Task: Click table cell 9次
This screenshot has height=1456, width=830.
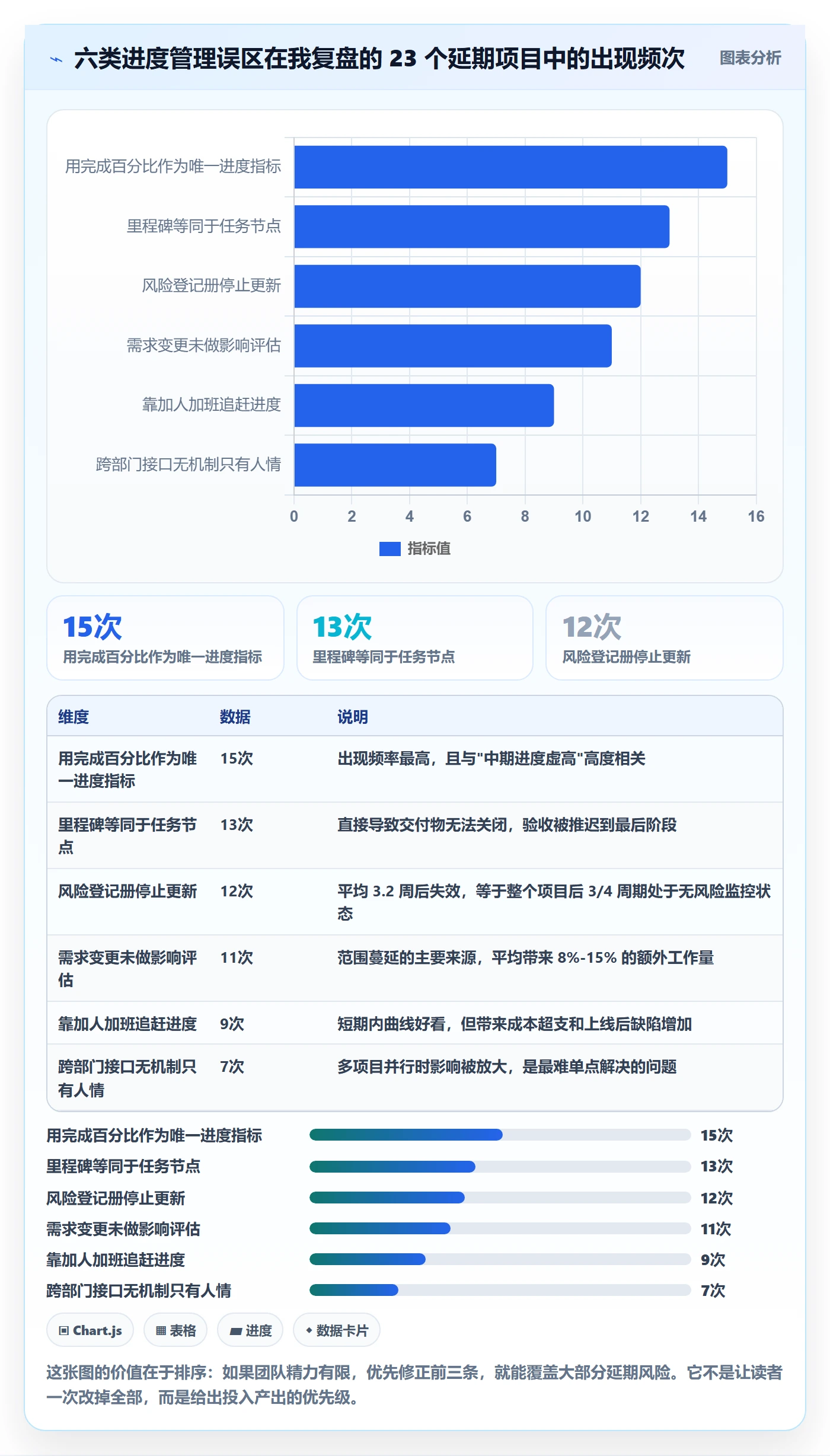Action: (x=232, y=1024)
